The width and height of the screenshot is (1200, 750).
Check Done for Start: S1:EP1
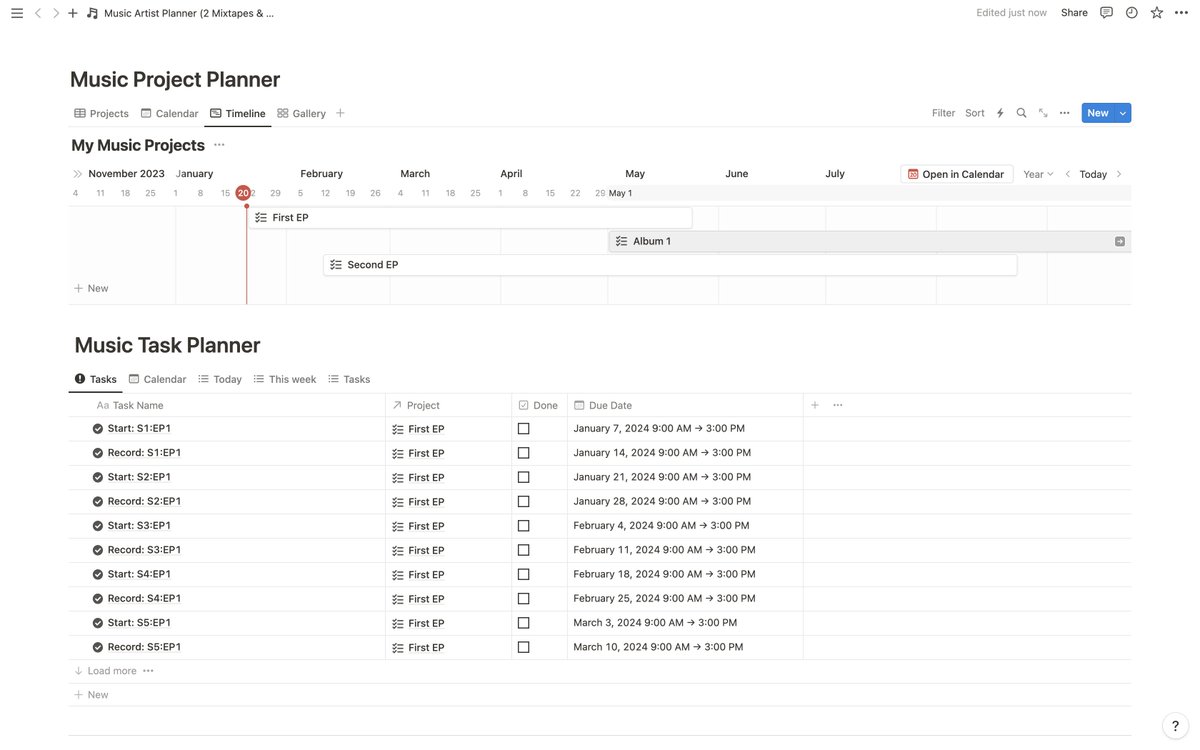pos(523,429)
